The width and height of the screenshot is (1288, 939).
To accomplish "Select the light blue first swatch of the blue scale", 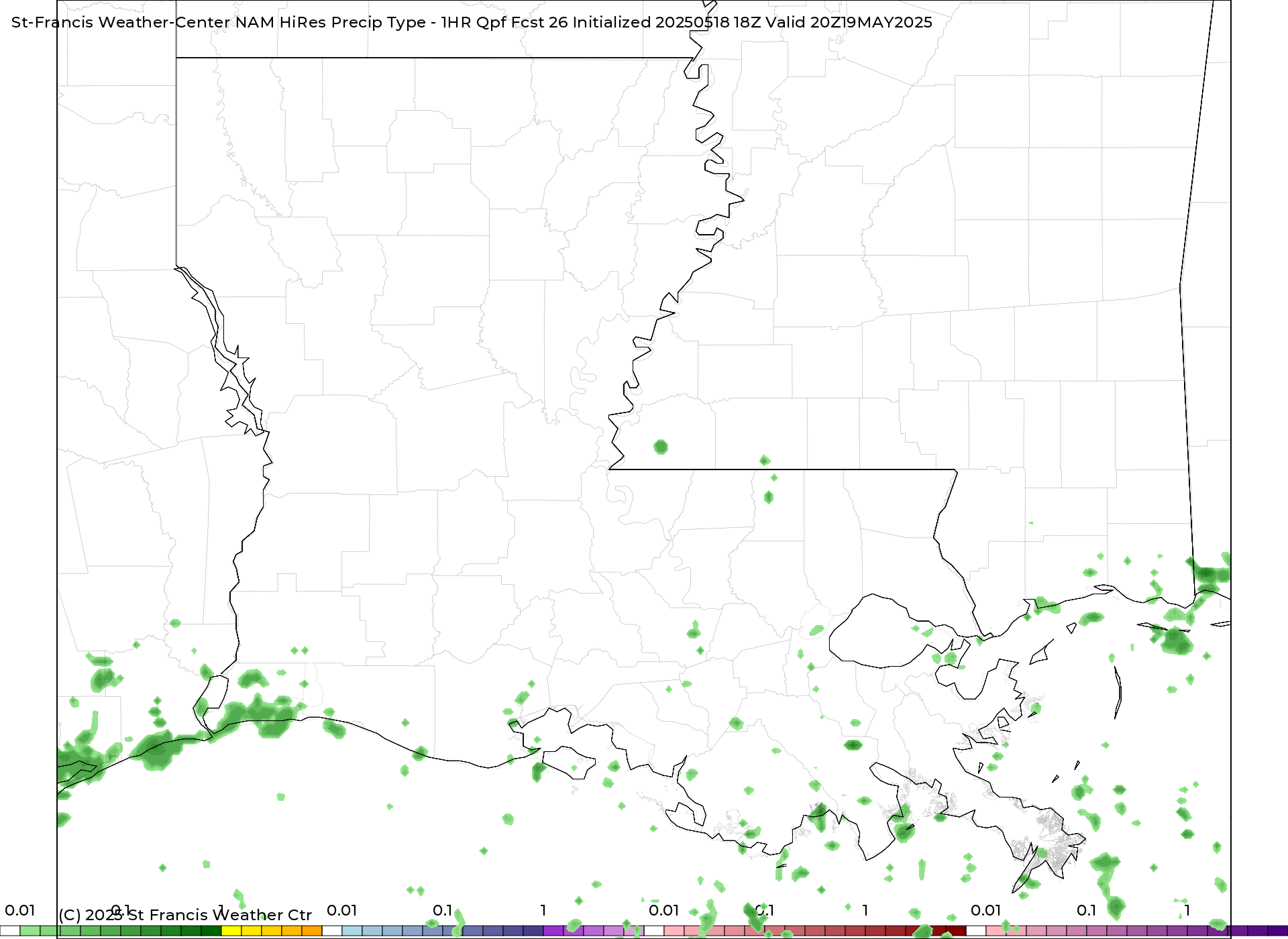I will pyautogui.click(x=352, y=931).
